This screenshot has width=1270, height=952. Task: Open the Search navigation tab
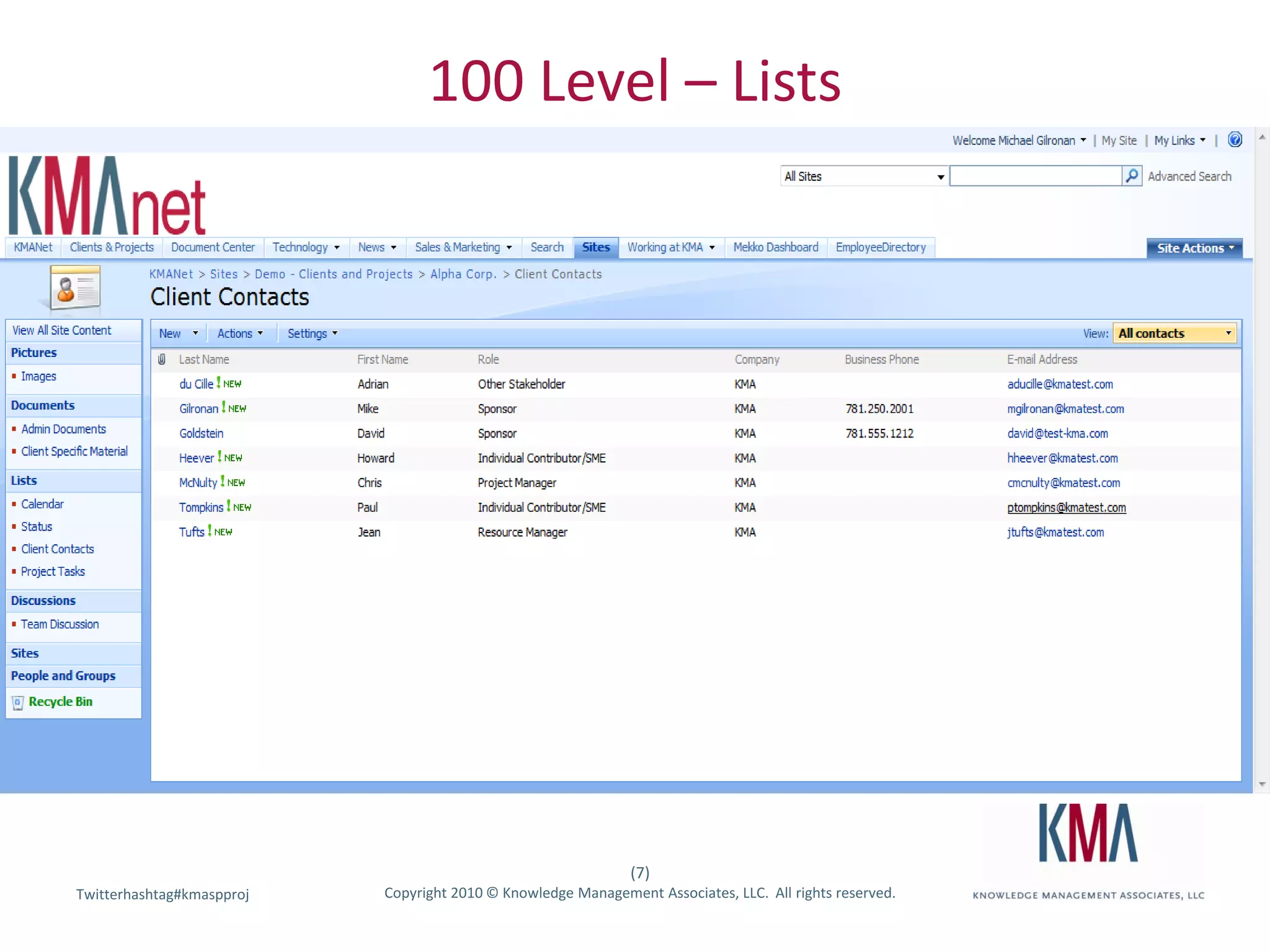[x=547, y=247]
